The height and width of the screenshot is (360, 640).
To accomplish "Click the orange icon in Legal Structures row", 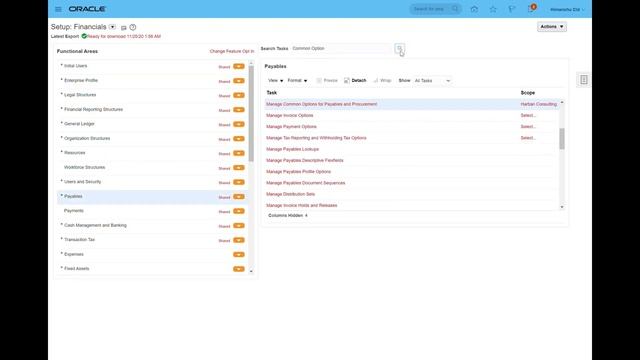I will pyautogui.click(x=239, y=96).
